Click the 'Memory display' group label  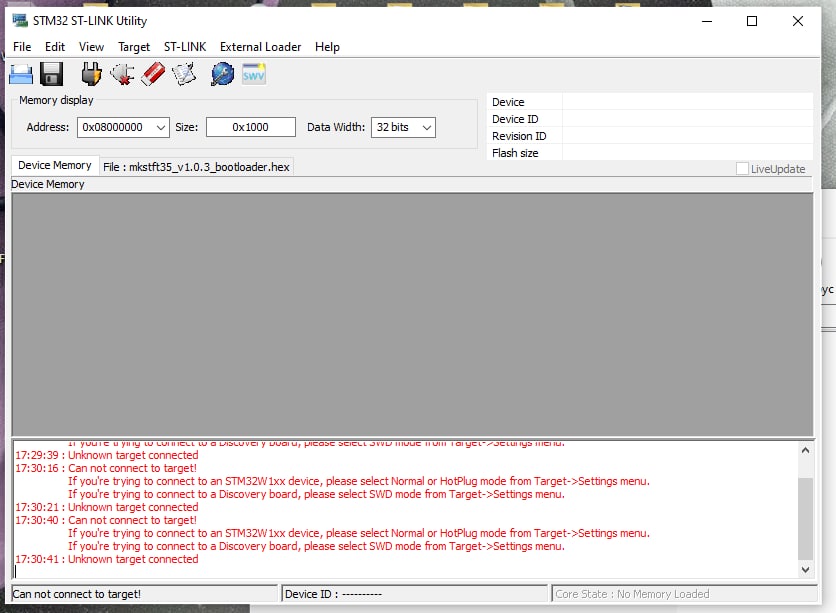56,100
